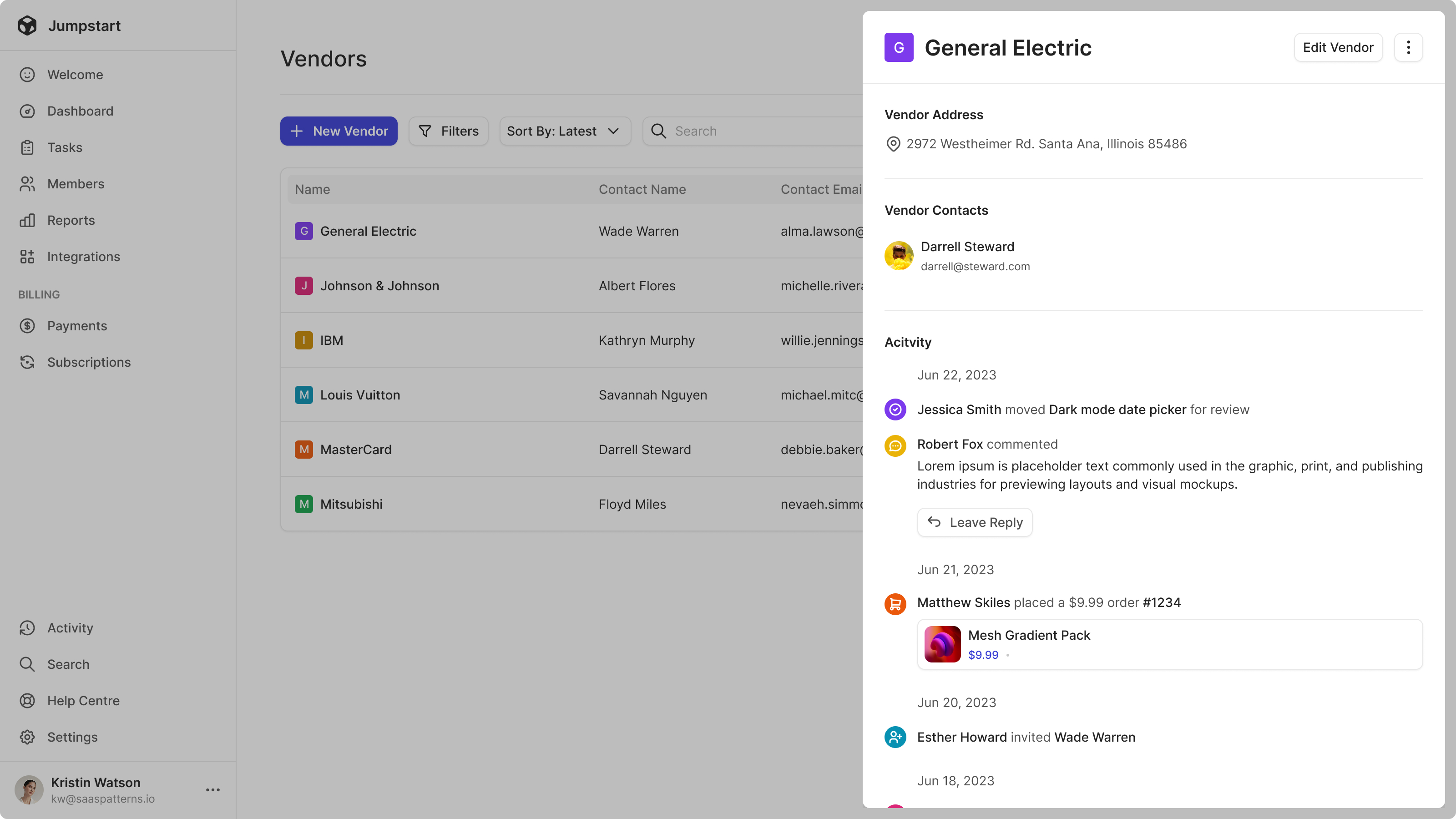The image size is (1456, 819).
Task: Select Members in the sidebar
Action: click(x=75, y=184)
